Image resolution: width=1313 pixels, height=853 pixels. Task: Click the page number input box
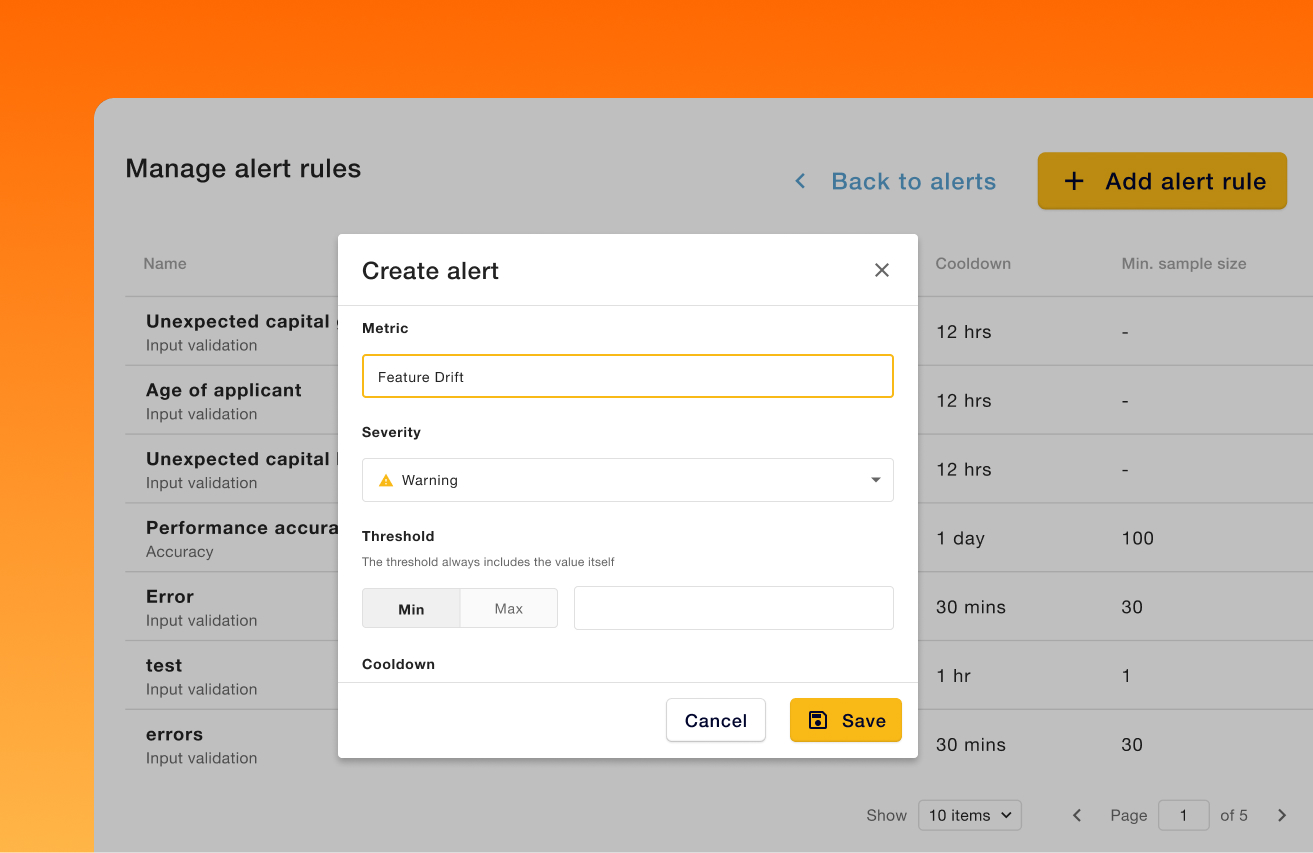[x=1184, y=815]
